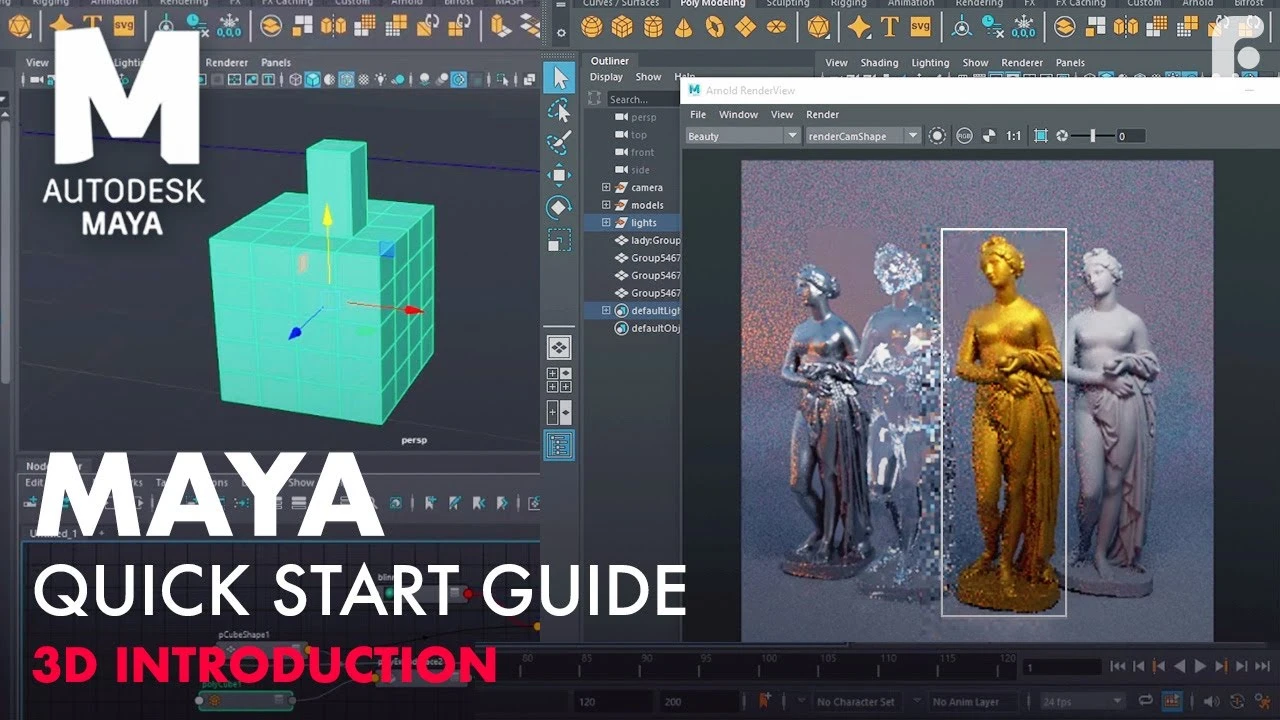Image resolution: width=1280 pixels, height=720 pixels.
Task: Open the Outliner Display menu
Action: [606, 77]
